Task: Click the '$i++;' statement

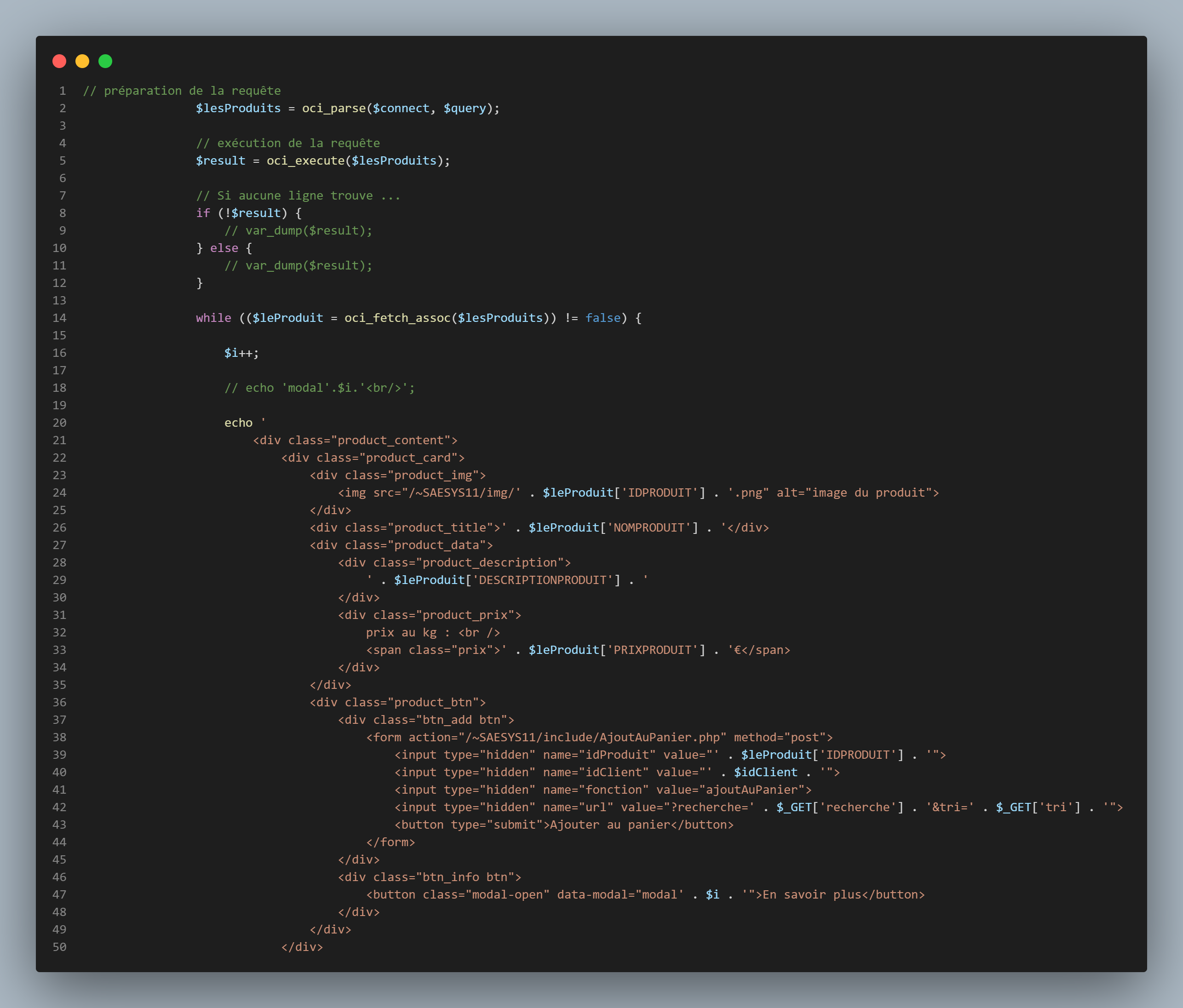Action: pos(241,353)
